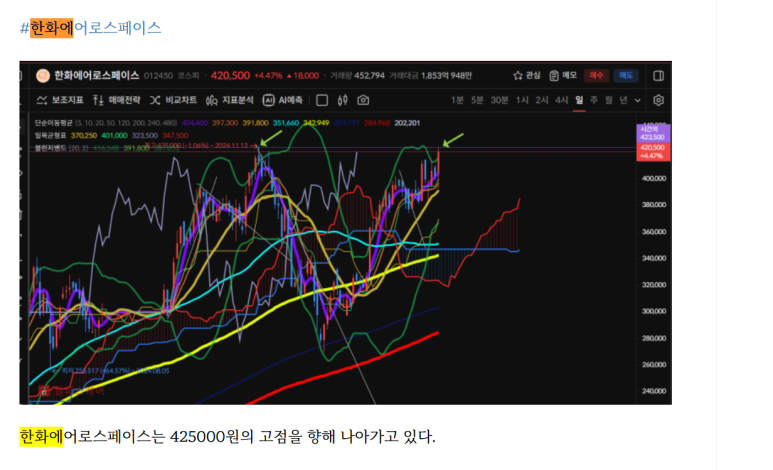The height and width of the screenshot is (470, 773).
Task: Select the 년 yearly timeframe
Action: (624, 100)
